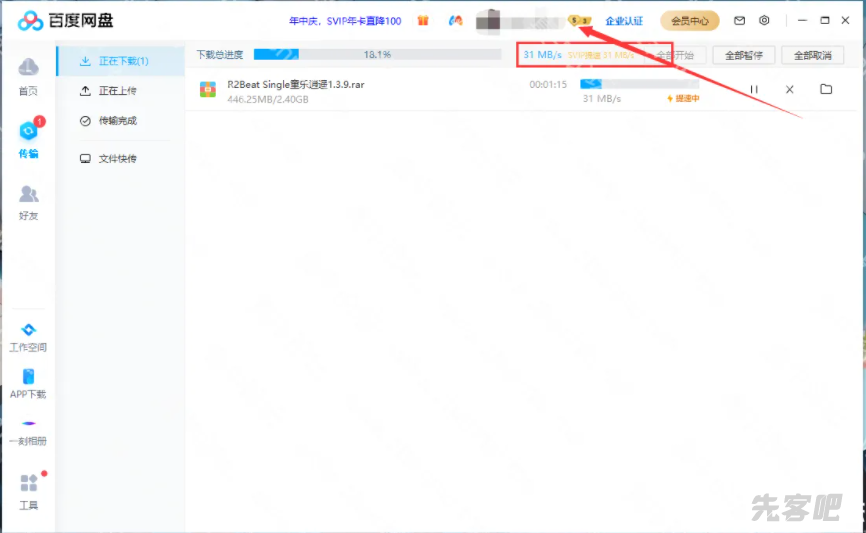866x533 pixels.
Task: Click the 传输 transfer sidebar icon
Action: point(28,131)
